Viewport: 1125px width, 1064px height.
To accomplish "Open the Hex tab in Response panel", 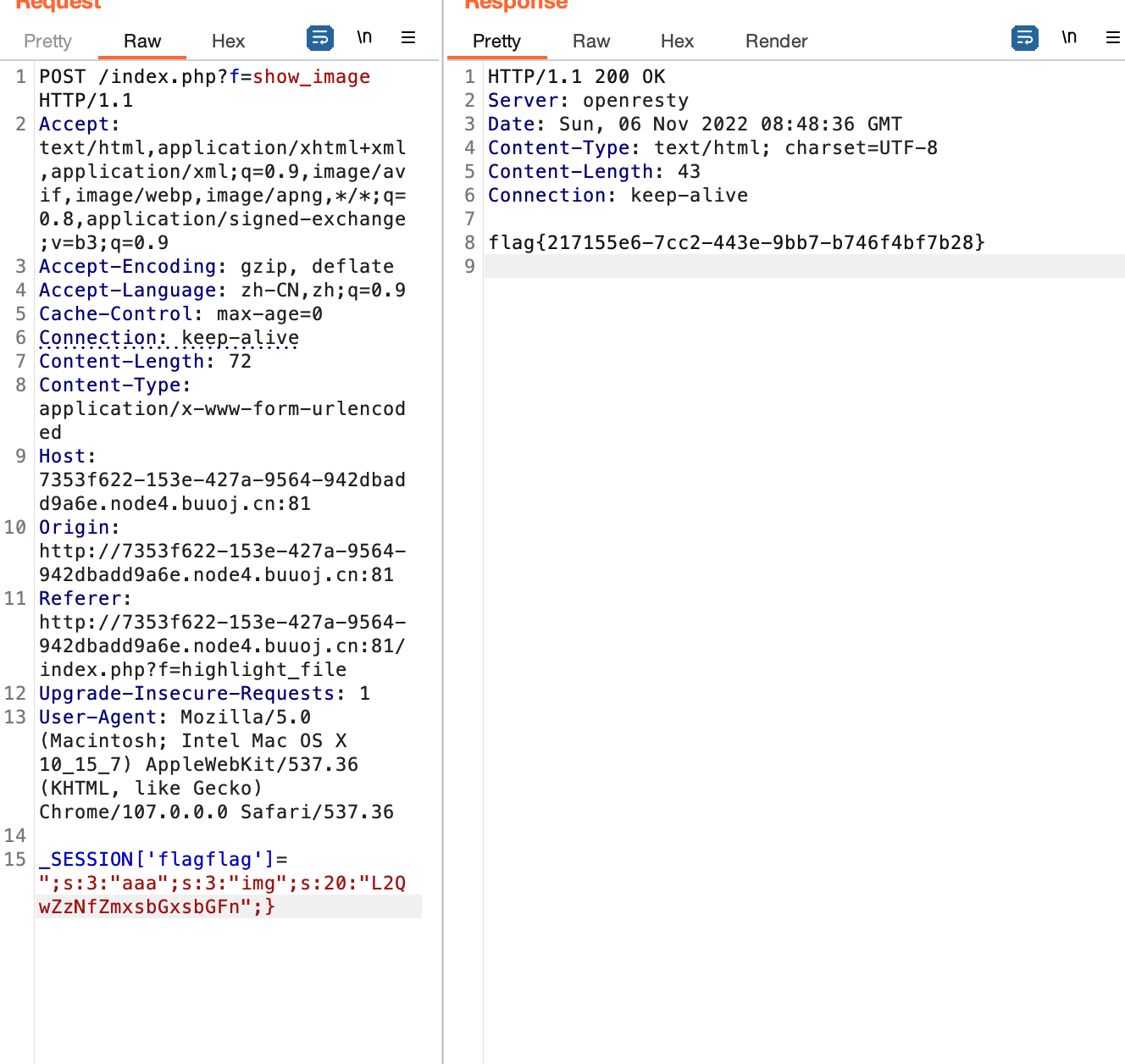I will [x=677, y=41].
